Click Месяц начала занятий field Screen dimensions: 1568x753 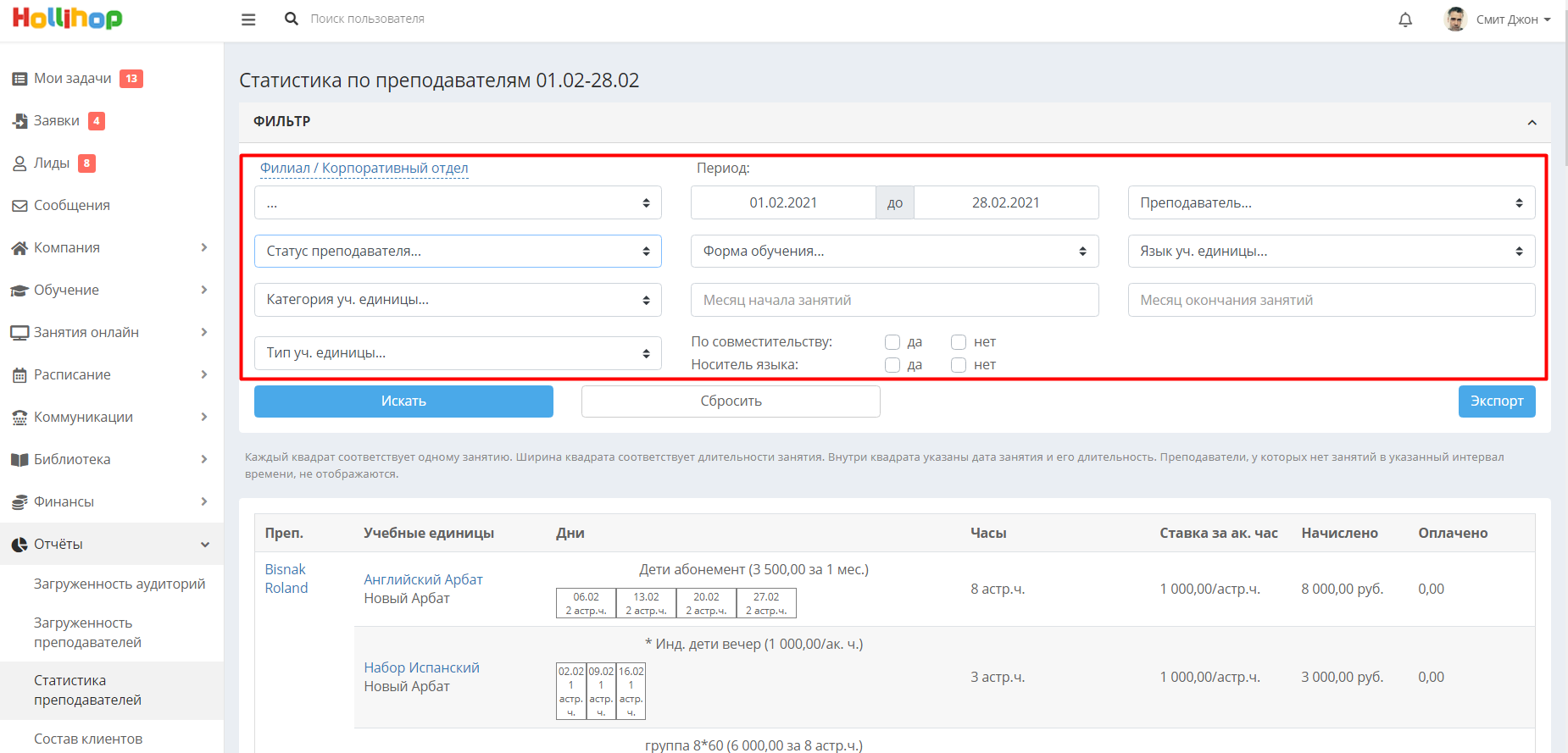click(895, 300)
